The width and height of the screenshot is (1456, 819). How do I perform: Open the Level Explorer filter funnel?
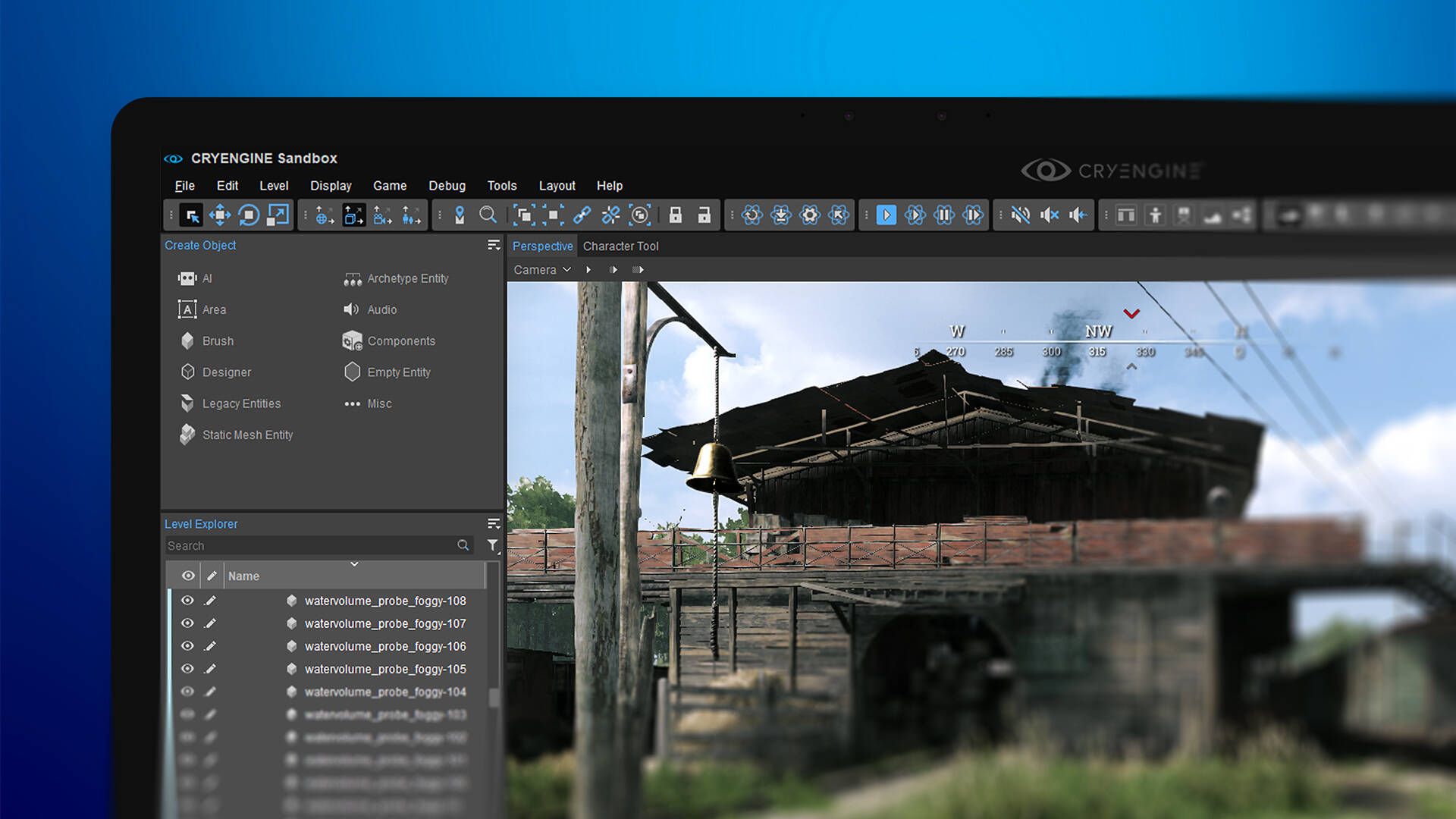point(492,545)
